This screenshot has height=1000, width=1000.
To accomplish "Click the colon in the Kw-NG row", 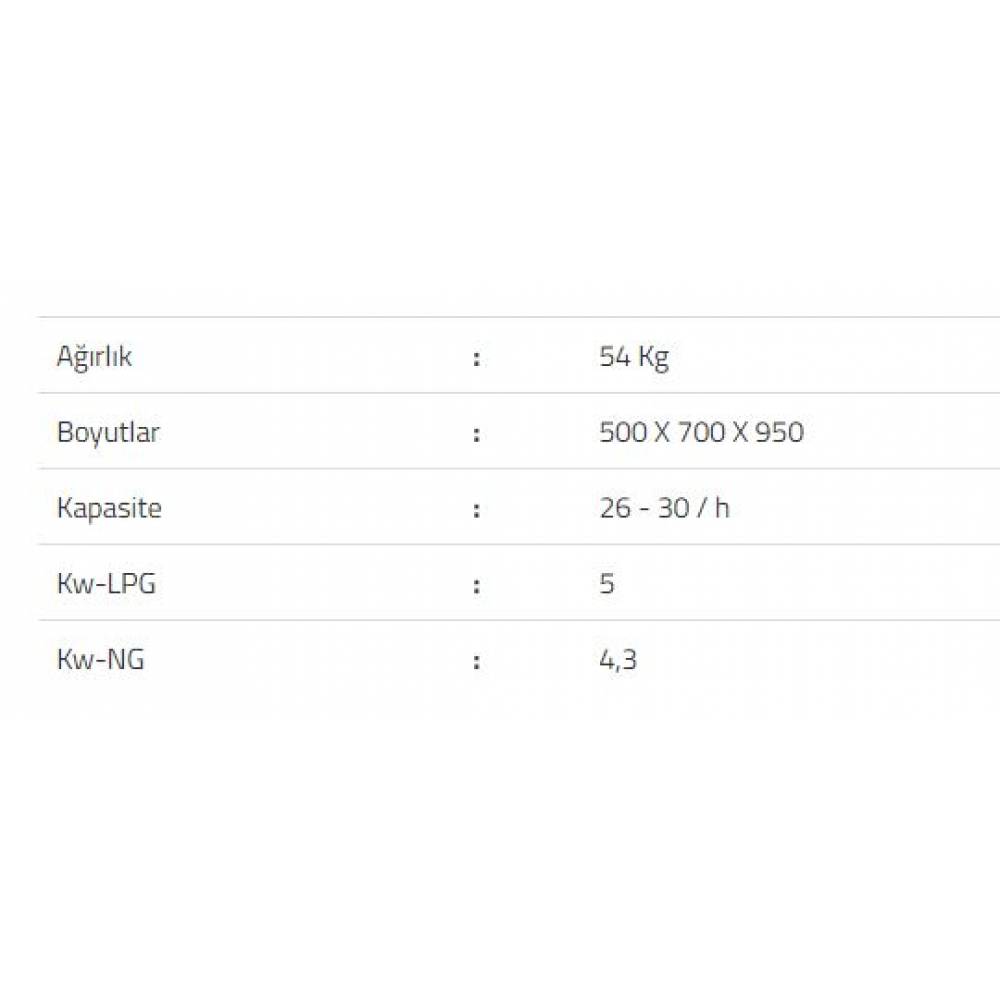I will (477, 661).
